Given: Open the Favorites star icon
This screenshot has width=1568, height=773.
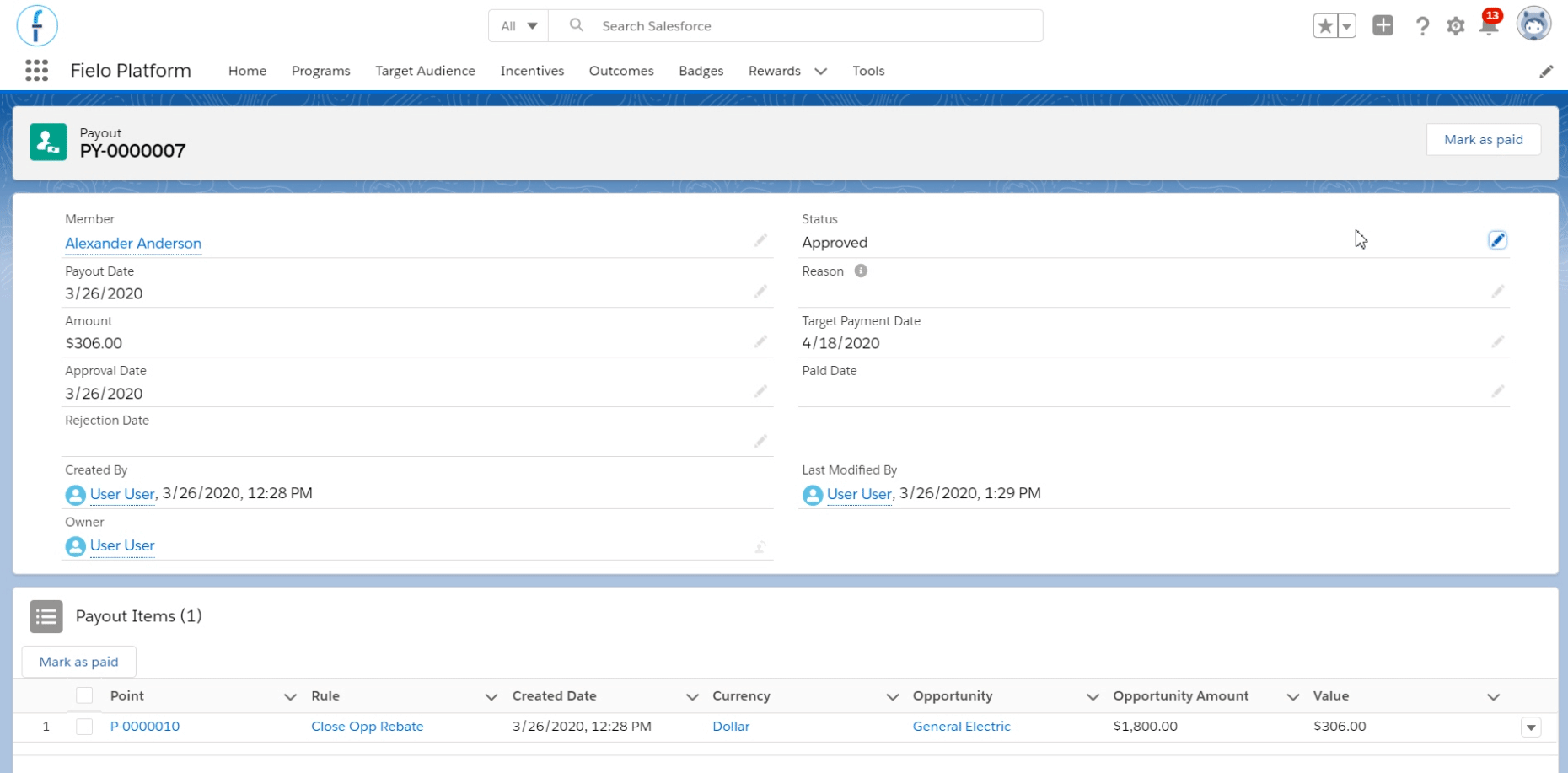Looking at the screenshot, I should point(1325,26).
